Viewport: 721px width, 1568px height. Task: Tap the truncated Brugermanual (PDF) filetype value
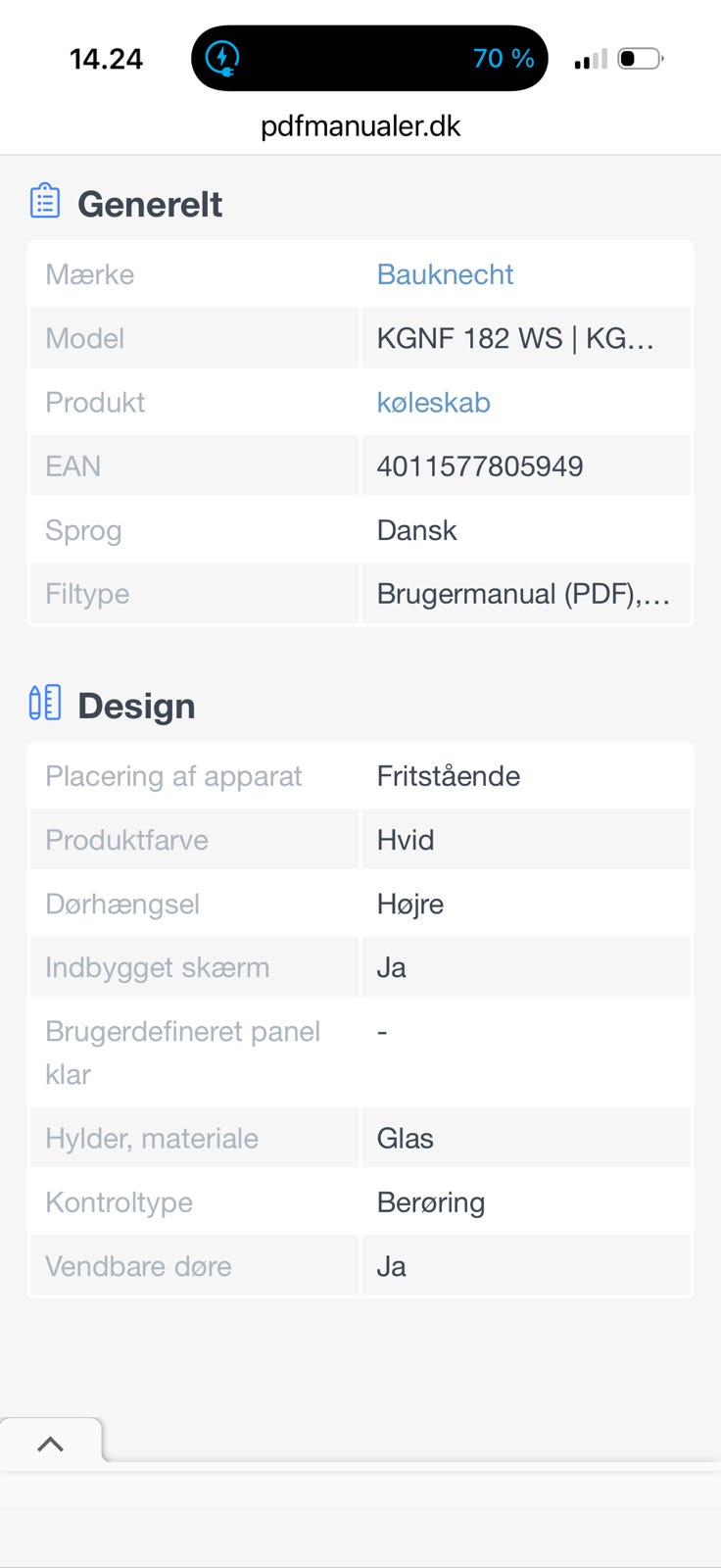[523, 594]
